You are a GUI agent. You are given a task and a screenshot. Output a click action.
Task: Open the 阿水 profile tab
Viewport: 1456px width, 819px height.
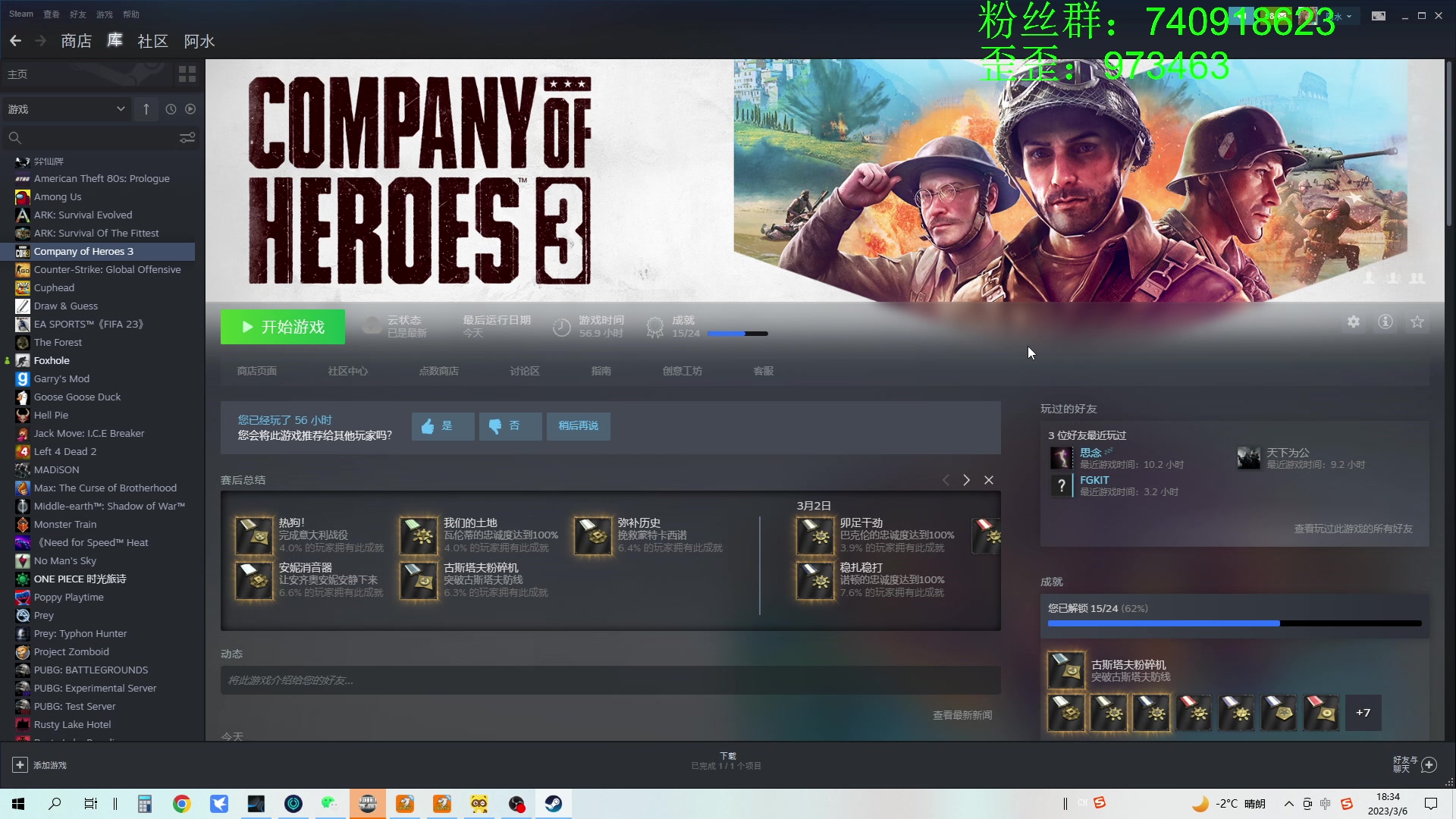click(199, 41)
